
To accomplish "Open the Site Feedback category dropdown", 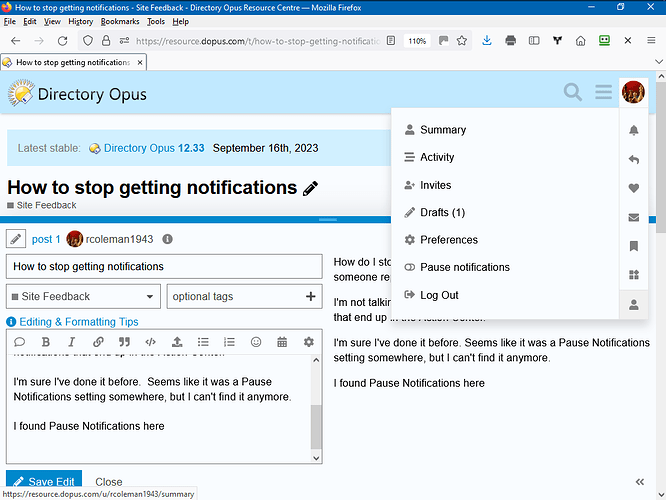I will coord(83,296).
